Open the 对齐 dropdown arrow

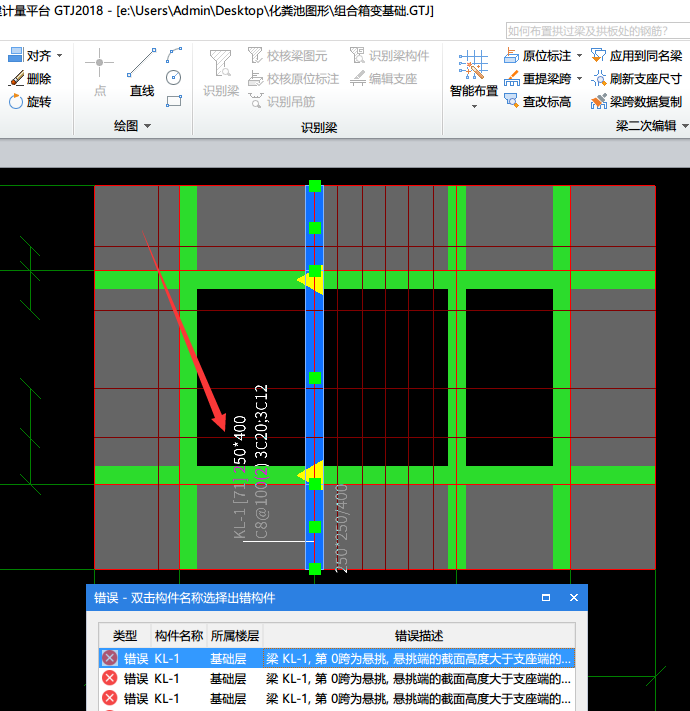point(59,56)
